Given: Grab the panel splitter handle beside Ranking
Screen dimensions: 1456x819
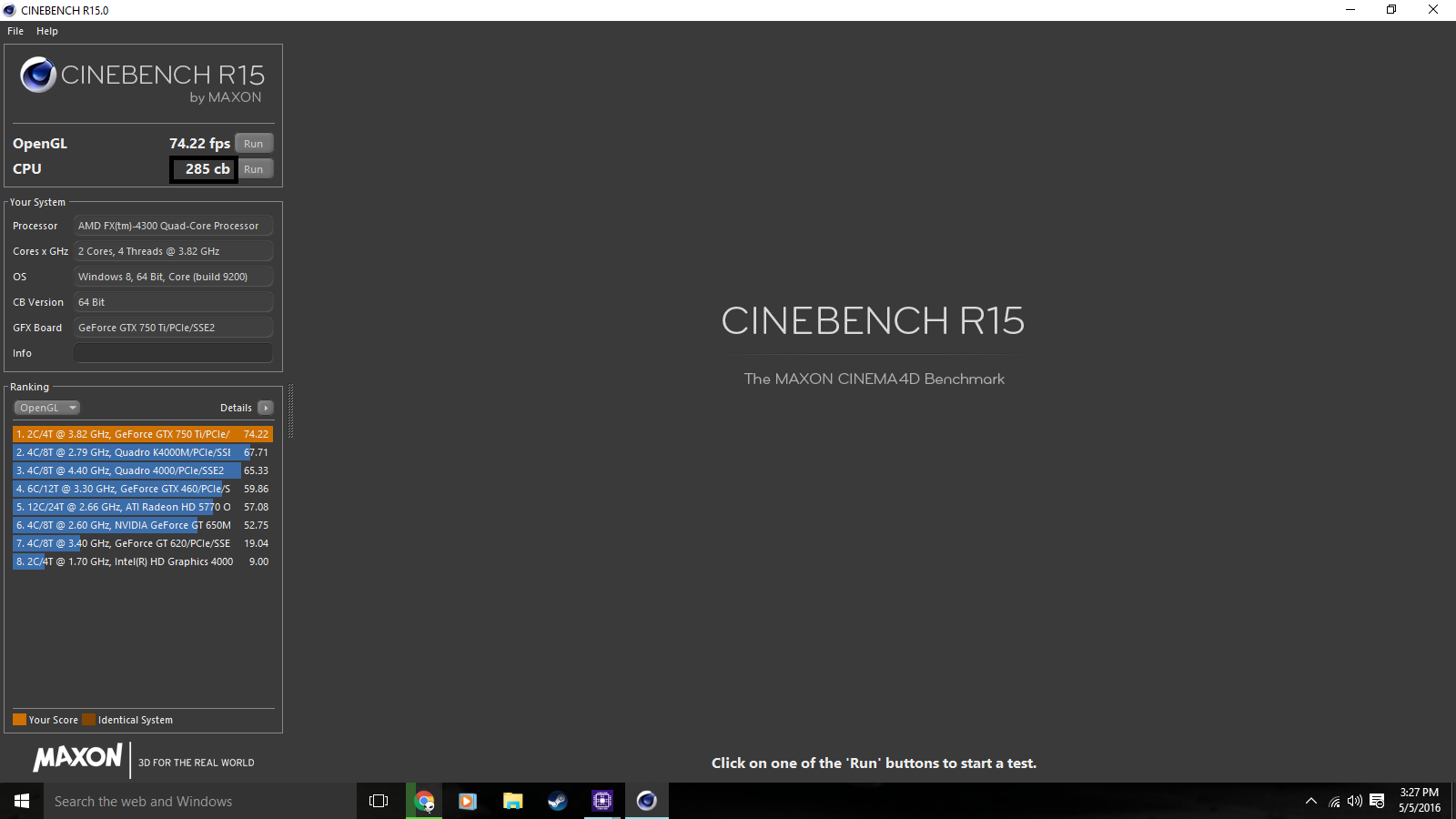Looking at the screenshot, I should pyautogui.click(x=290, y=411).
